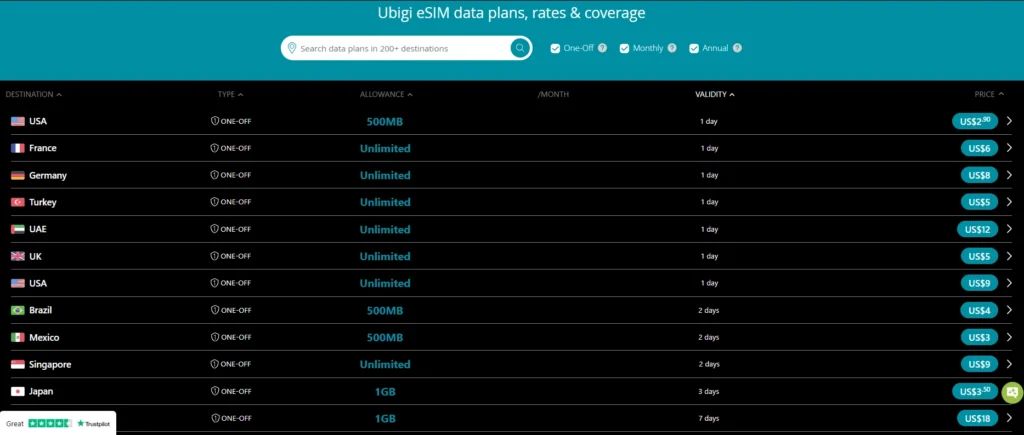Click the US$4 price button for Brazil
The image size is (1024, 435).
click(x=979, y=310)
